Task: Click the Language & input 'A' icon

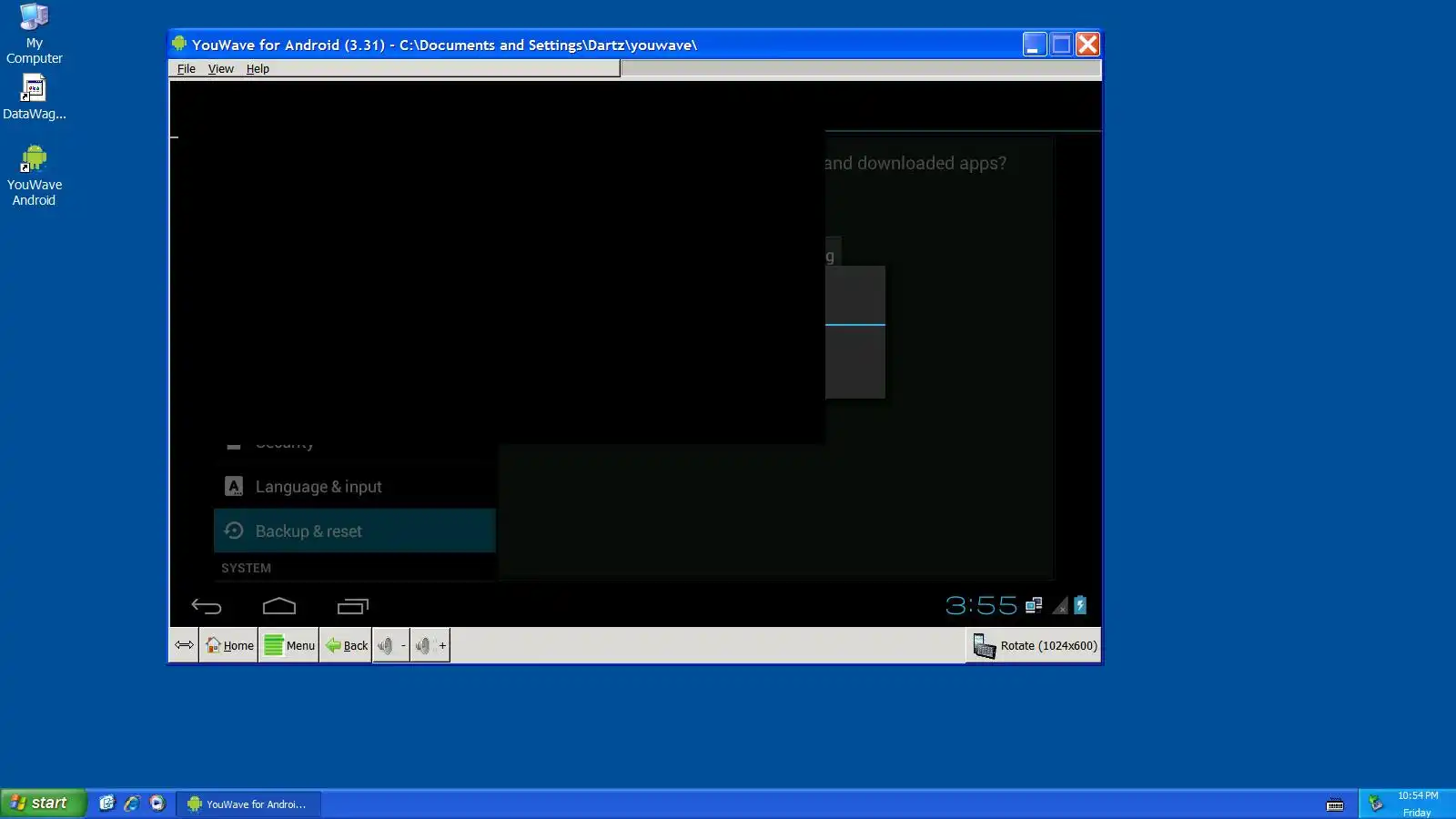Action: (x=234, y=487)
